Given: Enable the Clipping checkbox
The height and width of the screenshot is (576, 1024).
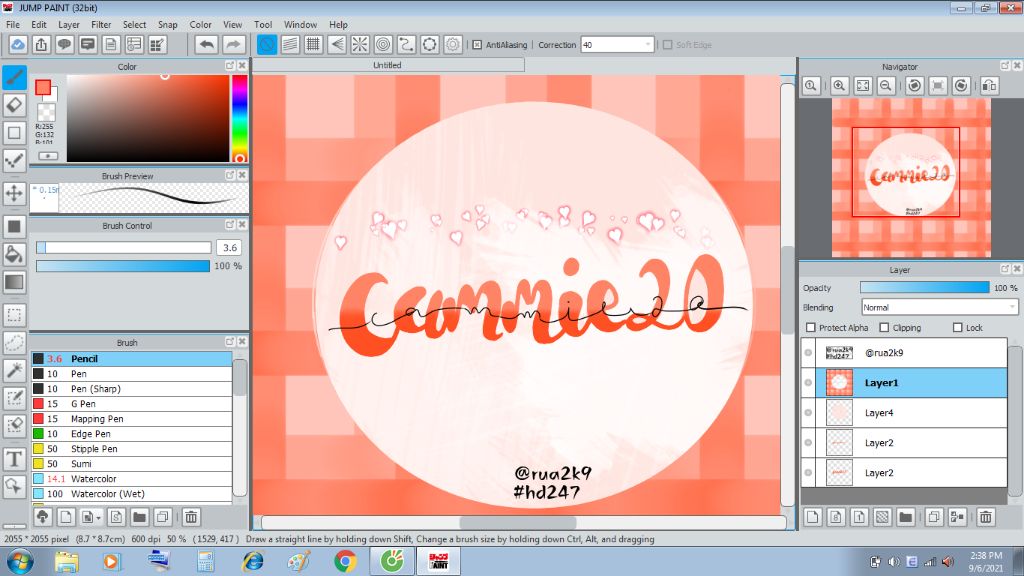Looking at the screenshot, I should click(884, 327).
